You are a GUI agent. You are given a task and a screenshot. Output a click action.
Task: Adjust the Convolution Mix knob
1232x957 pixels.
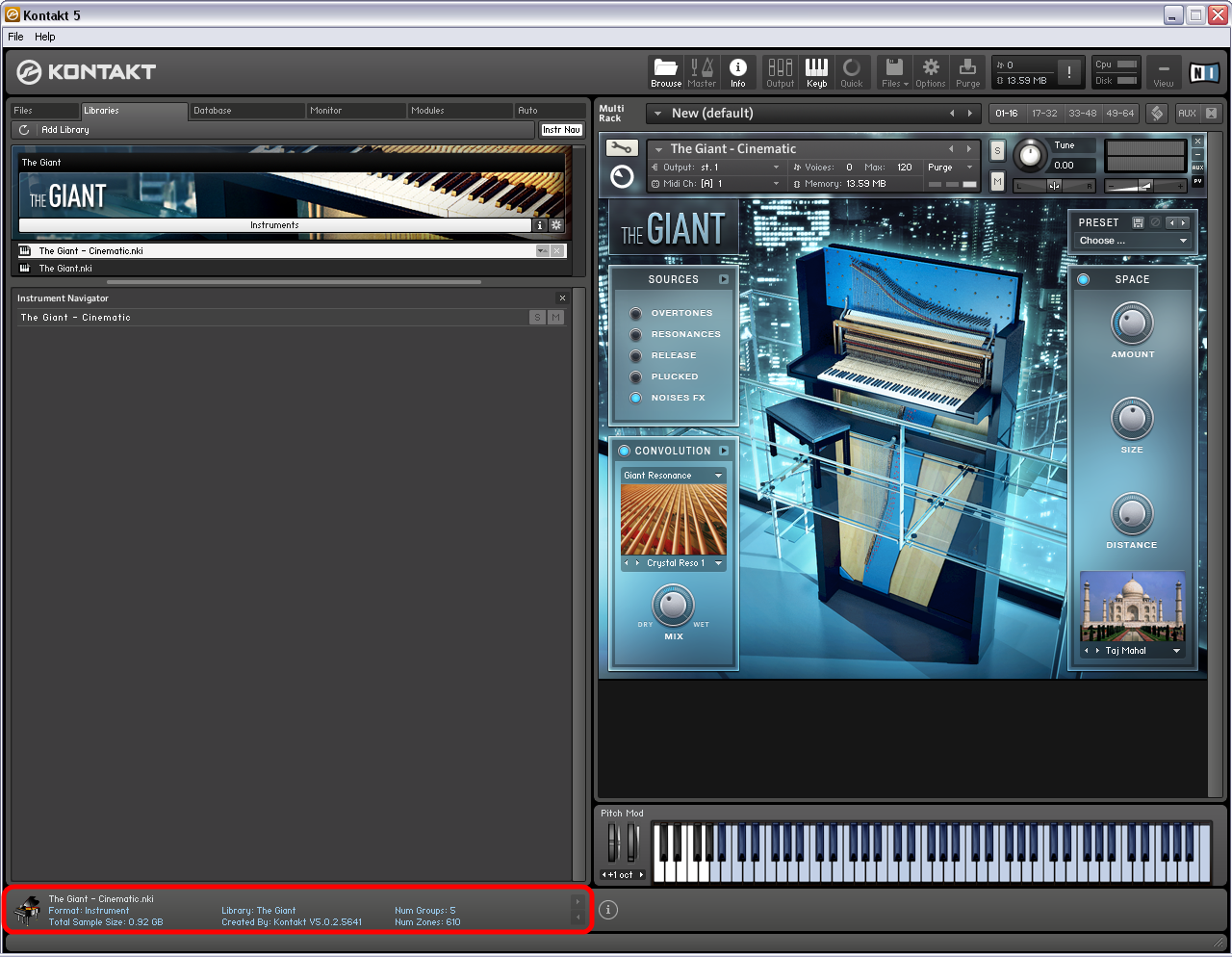click(x=673, y=606)
